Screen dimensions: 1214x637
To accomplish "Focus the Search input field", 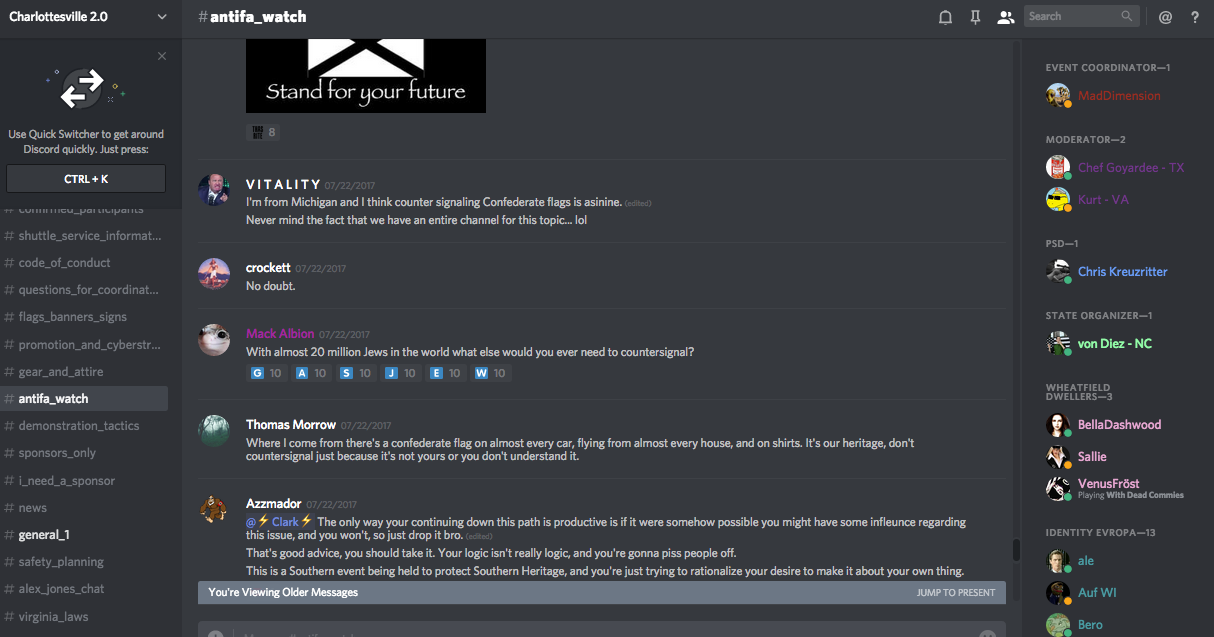I will pos(1073,16).
